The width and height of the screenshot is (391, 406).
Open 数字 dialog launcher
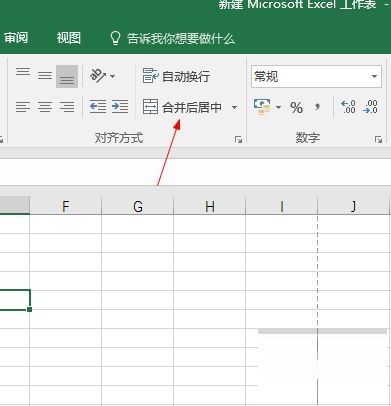coord(378,140)
